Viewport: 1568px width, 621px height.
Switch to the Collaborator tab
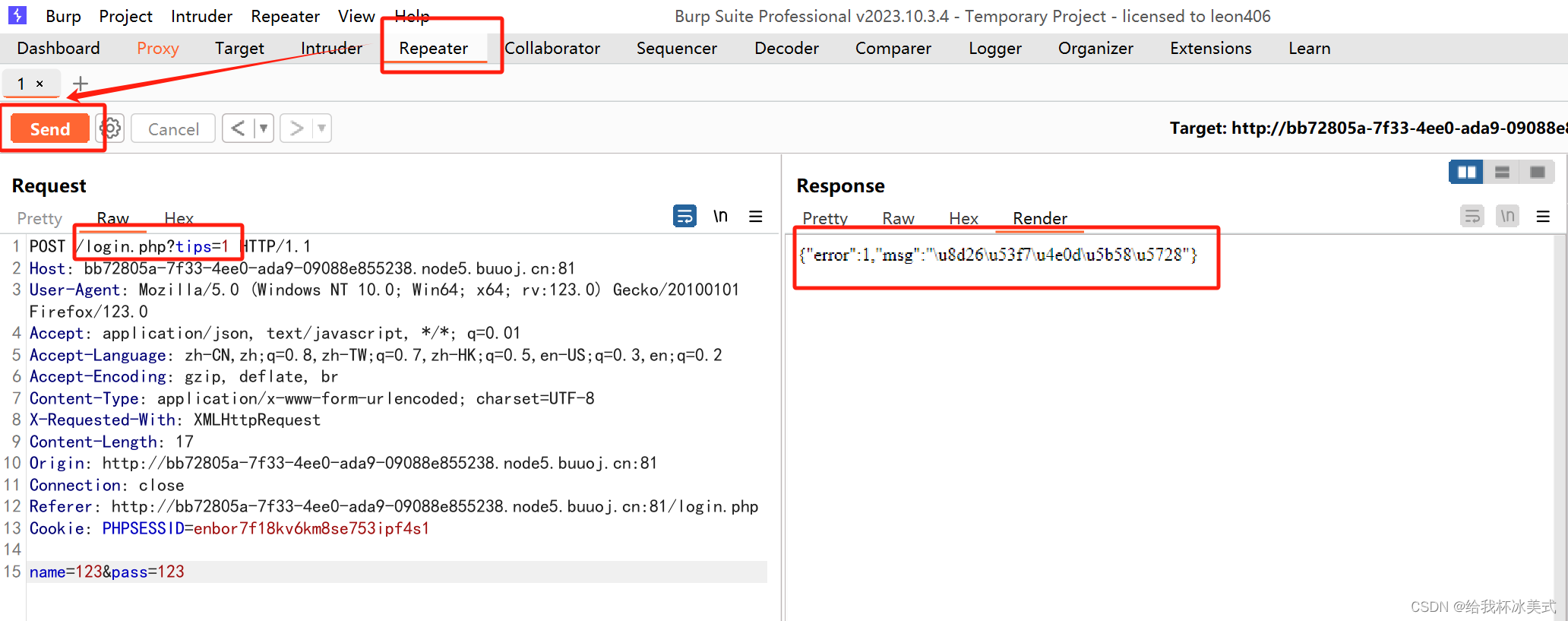point(552,49)
